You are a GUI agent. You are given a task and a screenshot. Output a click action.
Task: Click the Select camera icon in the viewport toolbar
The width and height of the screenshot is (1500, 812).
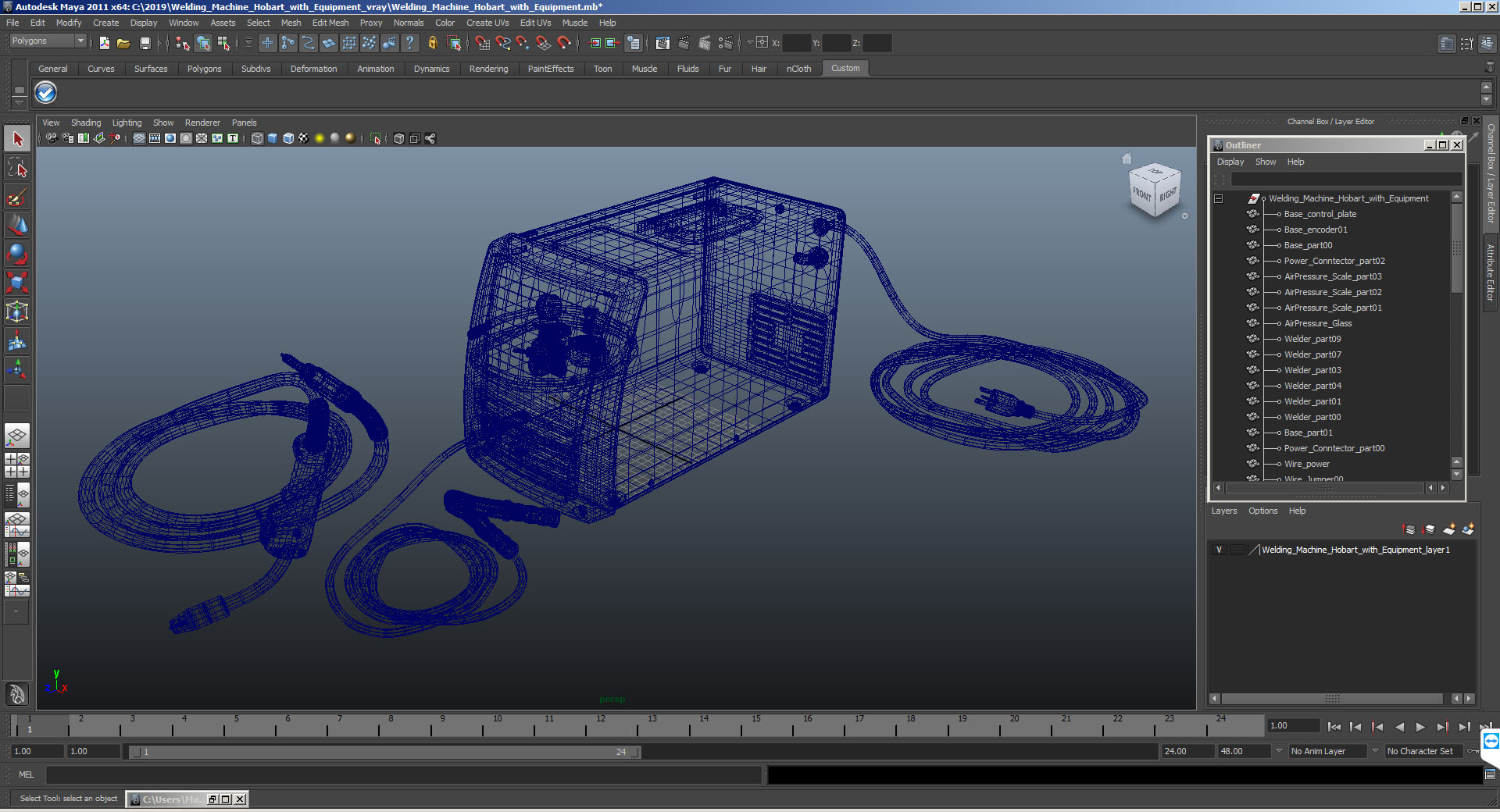pyautogui.click(x=52, y=138)
